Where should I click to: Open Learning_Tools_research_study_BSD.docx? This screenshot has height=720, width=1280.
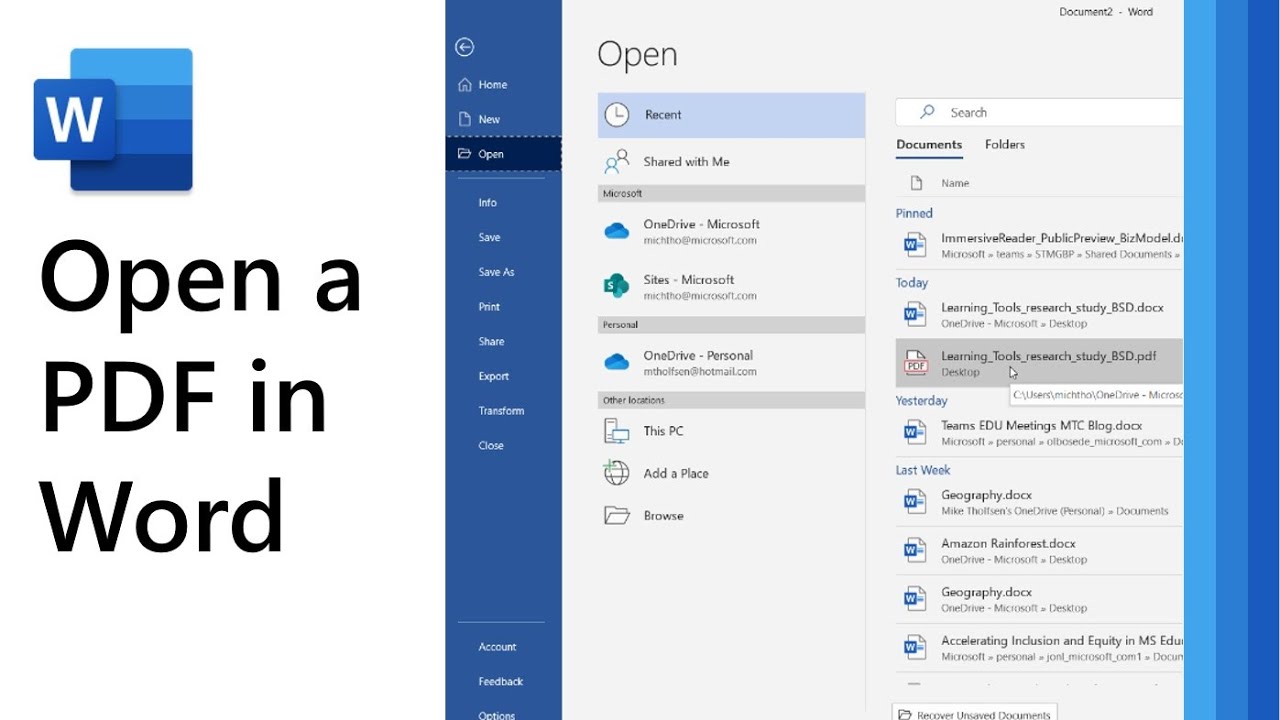coord(1039,315)
